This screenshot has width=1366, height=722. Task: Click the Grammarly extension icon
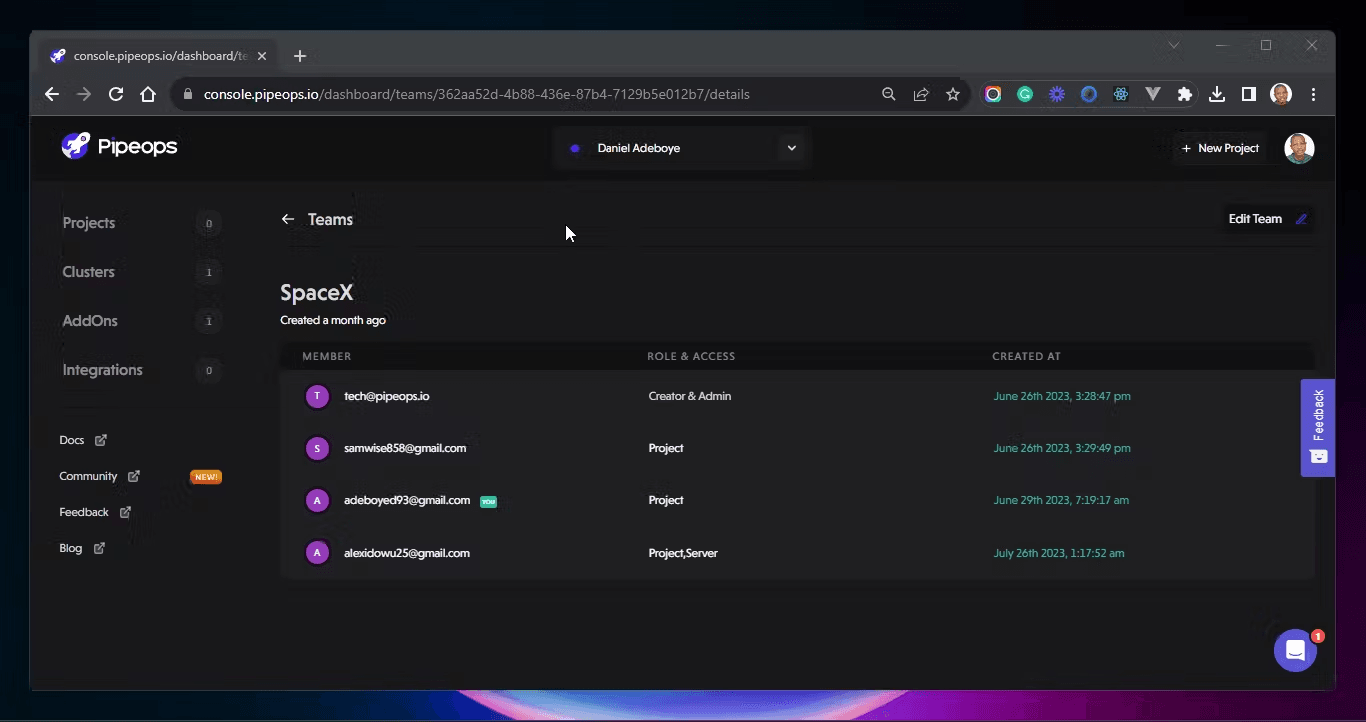pos(1025,94)
